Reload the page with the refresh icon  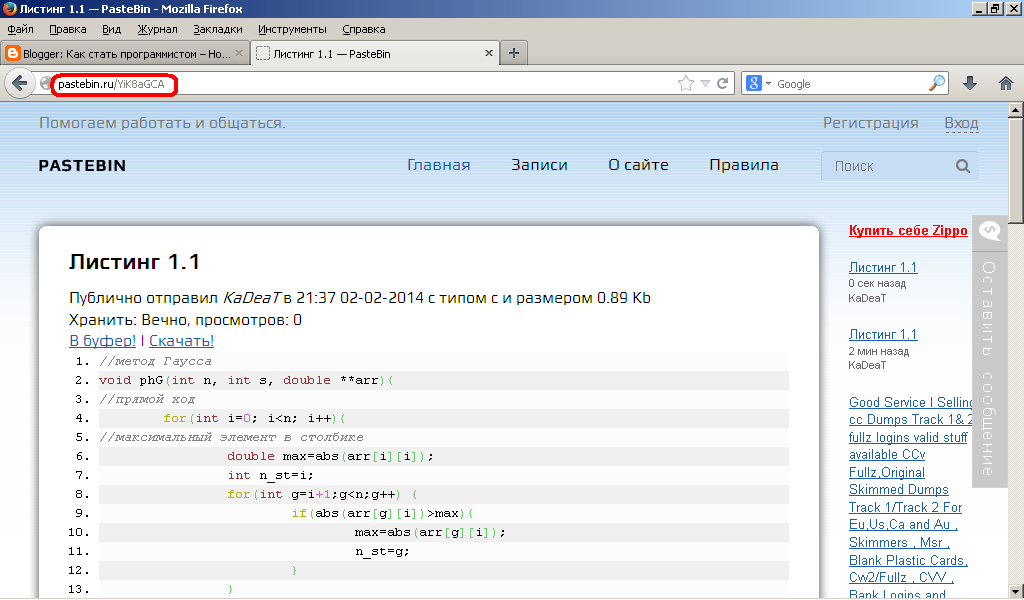[722, 84]
